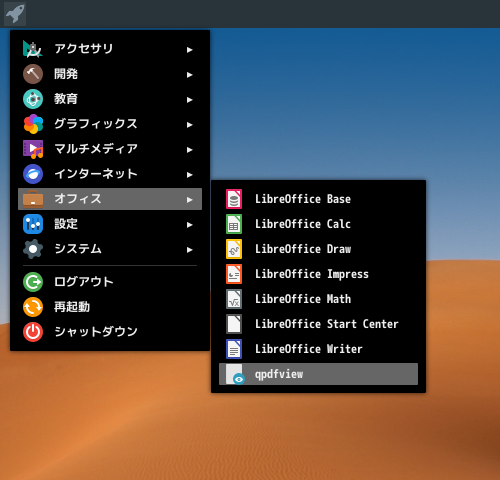Click the LibreOffice Start Center icon

click(x=234, y=324)
